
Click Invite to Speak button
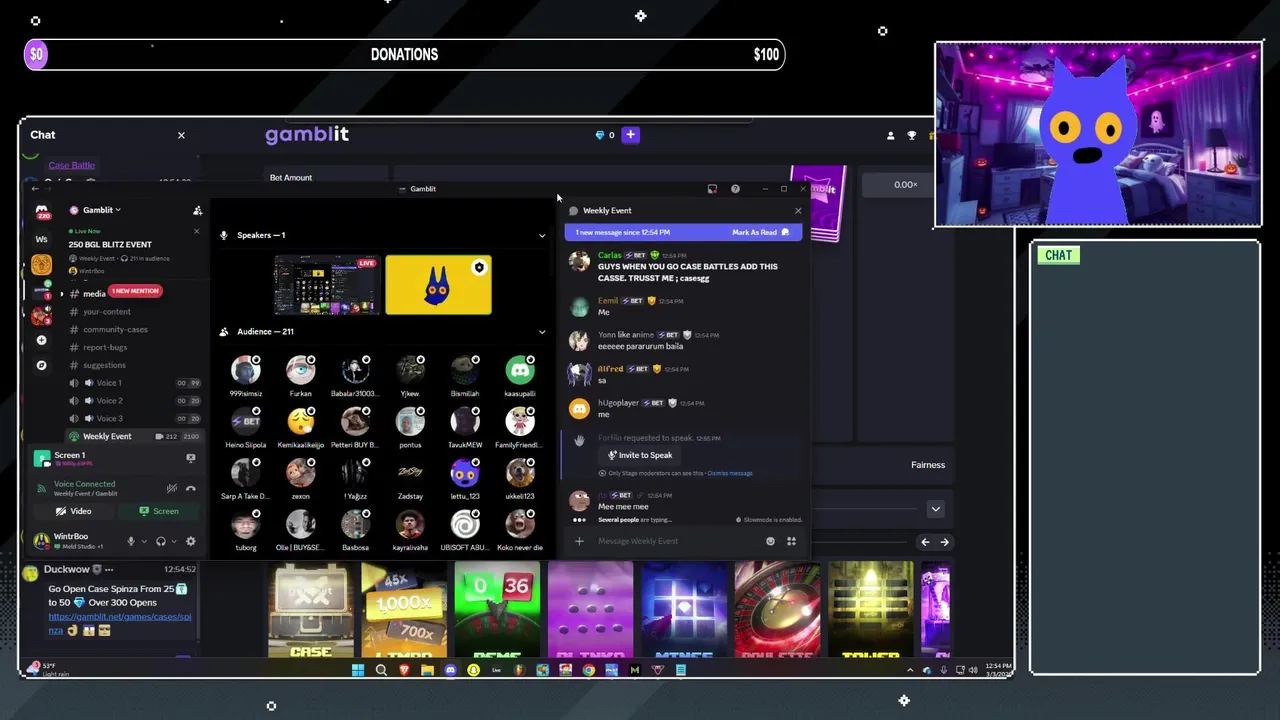point(640,455)
